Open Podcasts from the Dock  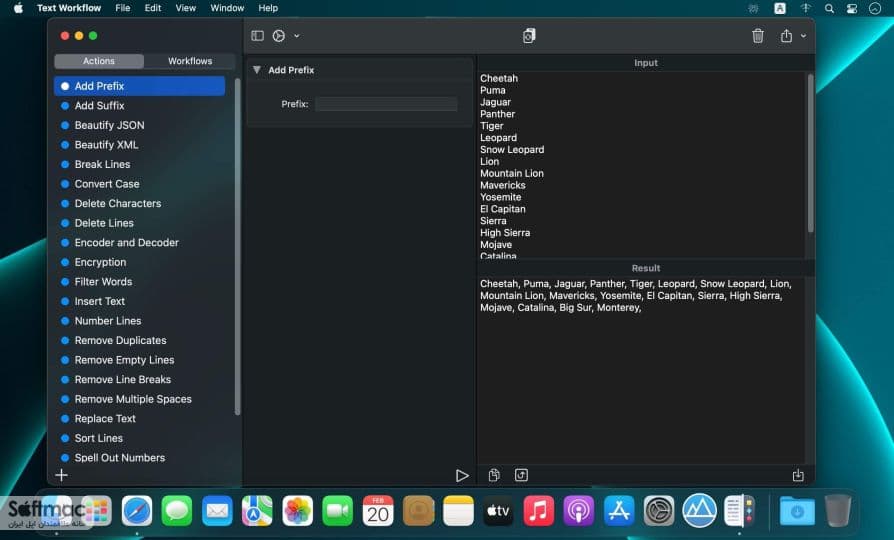[x=579, y=510]
